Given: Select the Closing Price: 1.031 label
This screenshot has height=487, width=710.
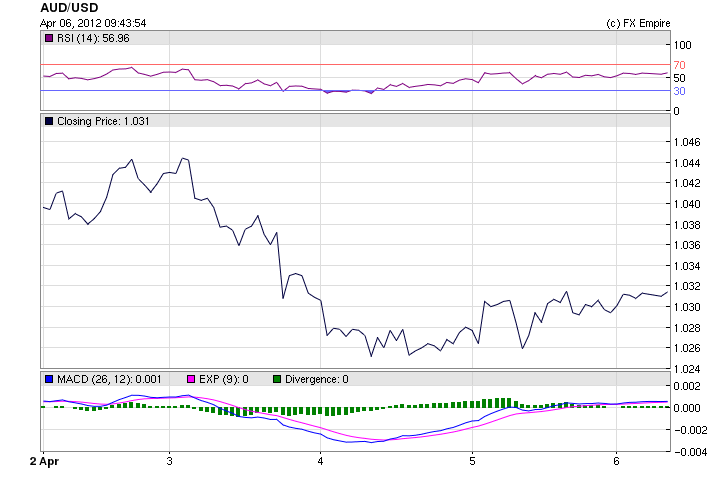Looking at the screenshot, I should (x=103, y=121).
